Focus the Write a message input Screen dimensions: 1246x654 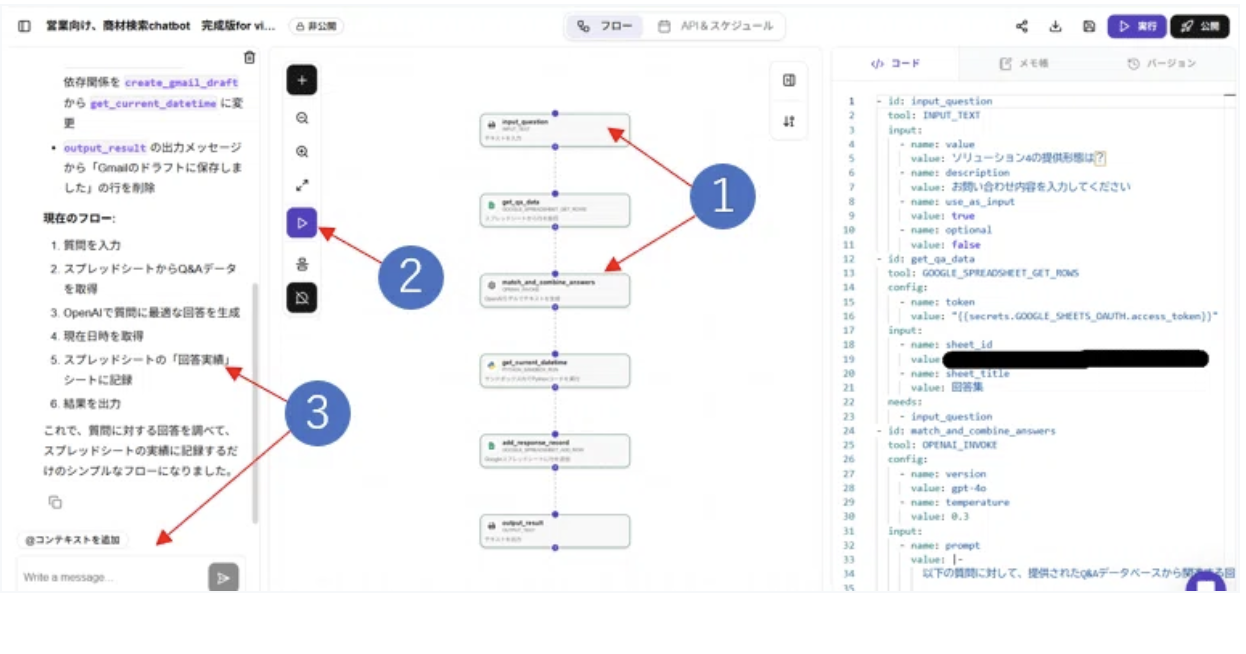coord(111,577)
